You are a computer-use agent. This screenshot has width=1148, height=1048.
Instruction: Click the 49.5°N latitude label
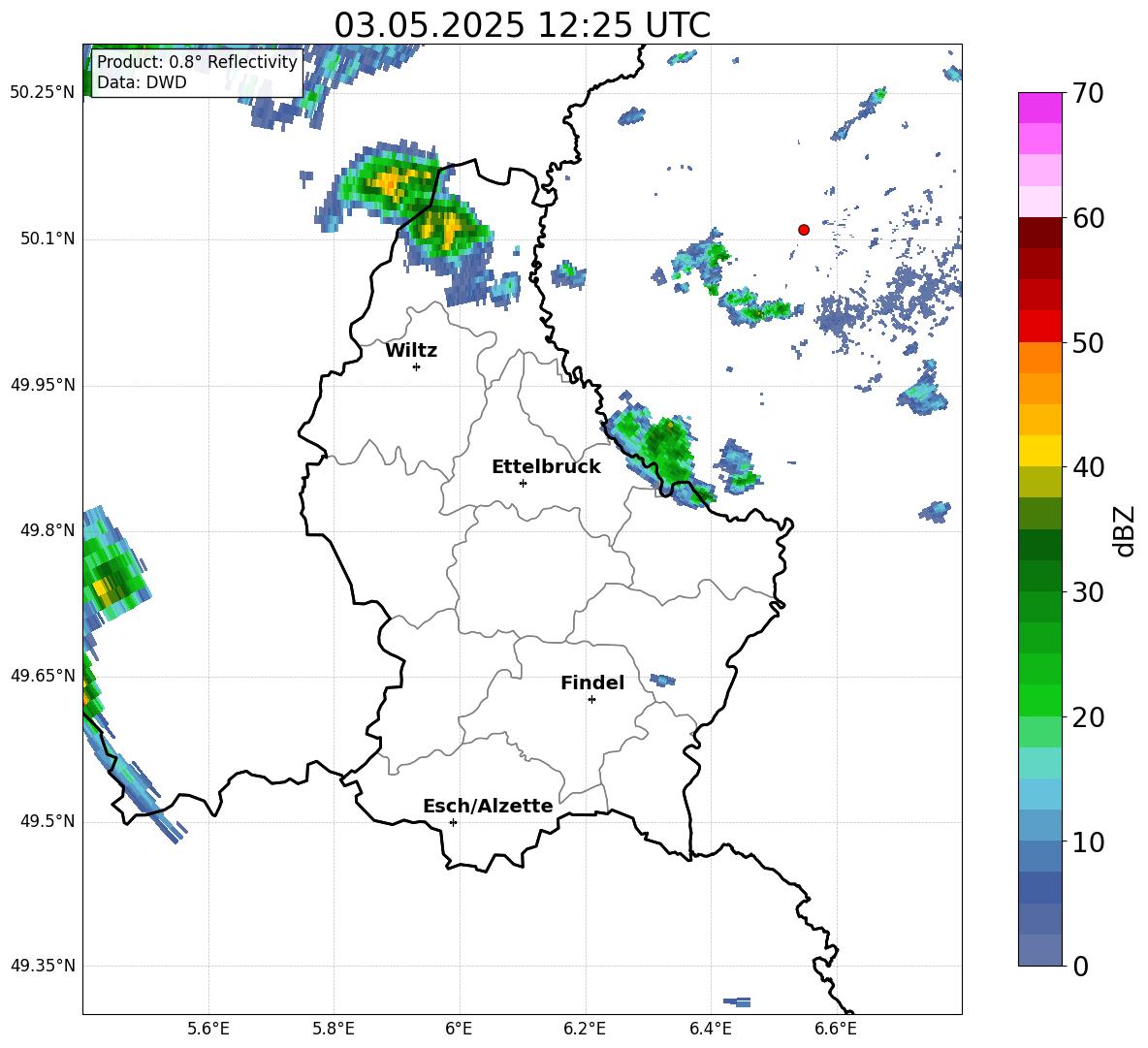click(48, 821)
